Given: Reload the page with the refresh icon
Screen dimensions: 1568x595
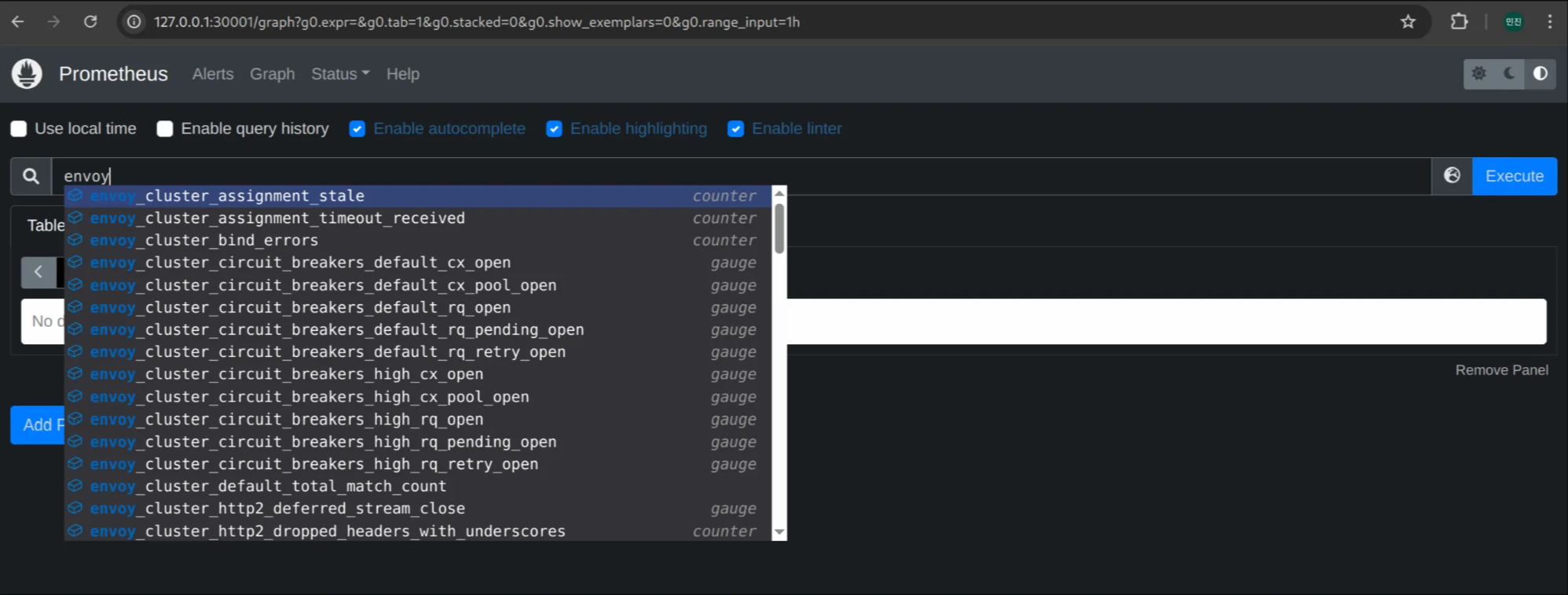Looking at the screenshot, I should click(90, 22).
